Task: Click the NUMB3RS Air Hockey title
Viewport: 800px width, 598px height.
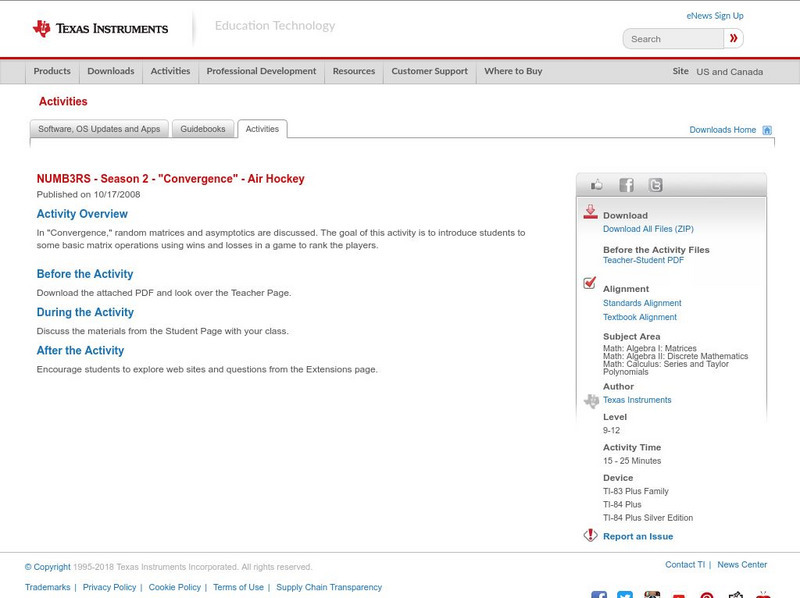Action: click(x=170, y=179)
